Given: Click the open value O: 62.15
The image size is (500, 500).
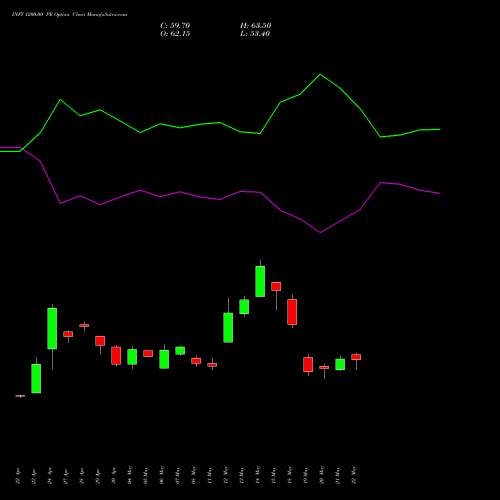Looking at the screenshot, I should [175, 34].
